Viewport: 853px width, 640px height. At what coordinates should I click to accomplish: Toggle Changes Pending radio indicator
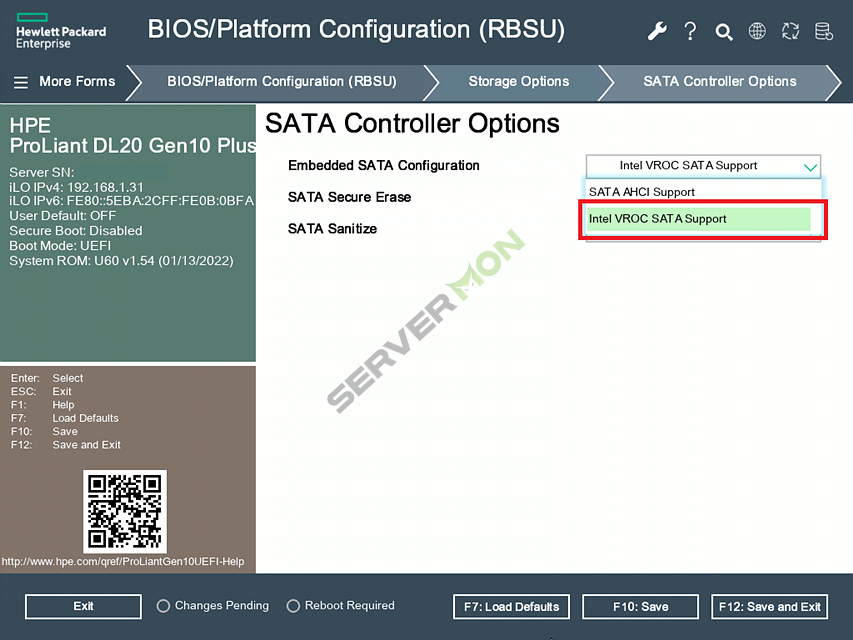(163, 606)
